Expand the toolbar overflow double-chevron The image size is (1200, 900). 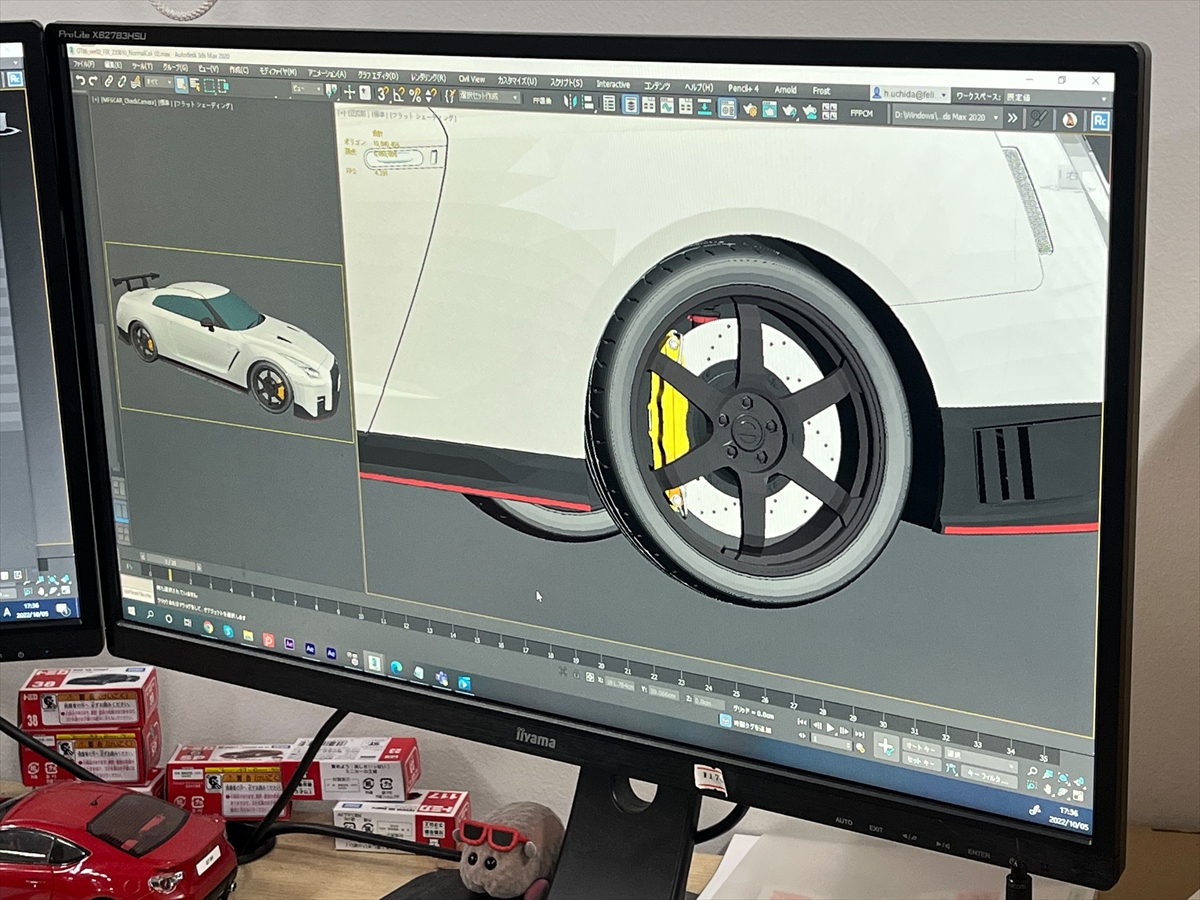tap(1012, 118)
